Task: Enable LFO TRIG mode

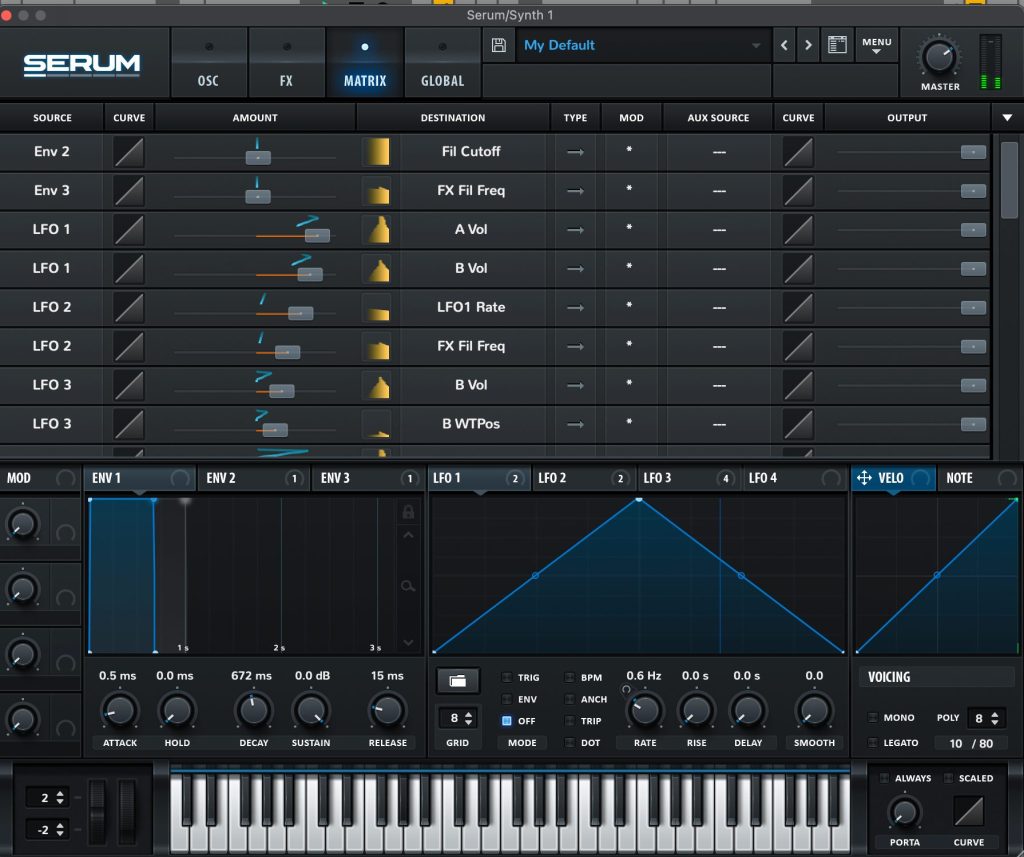Action: (x=507, y=677)
